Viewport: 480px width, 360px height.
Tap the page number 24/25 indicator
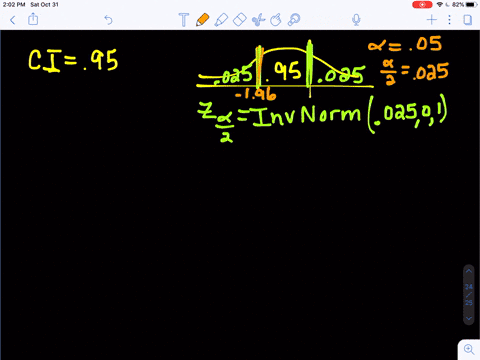[469, 295]
